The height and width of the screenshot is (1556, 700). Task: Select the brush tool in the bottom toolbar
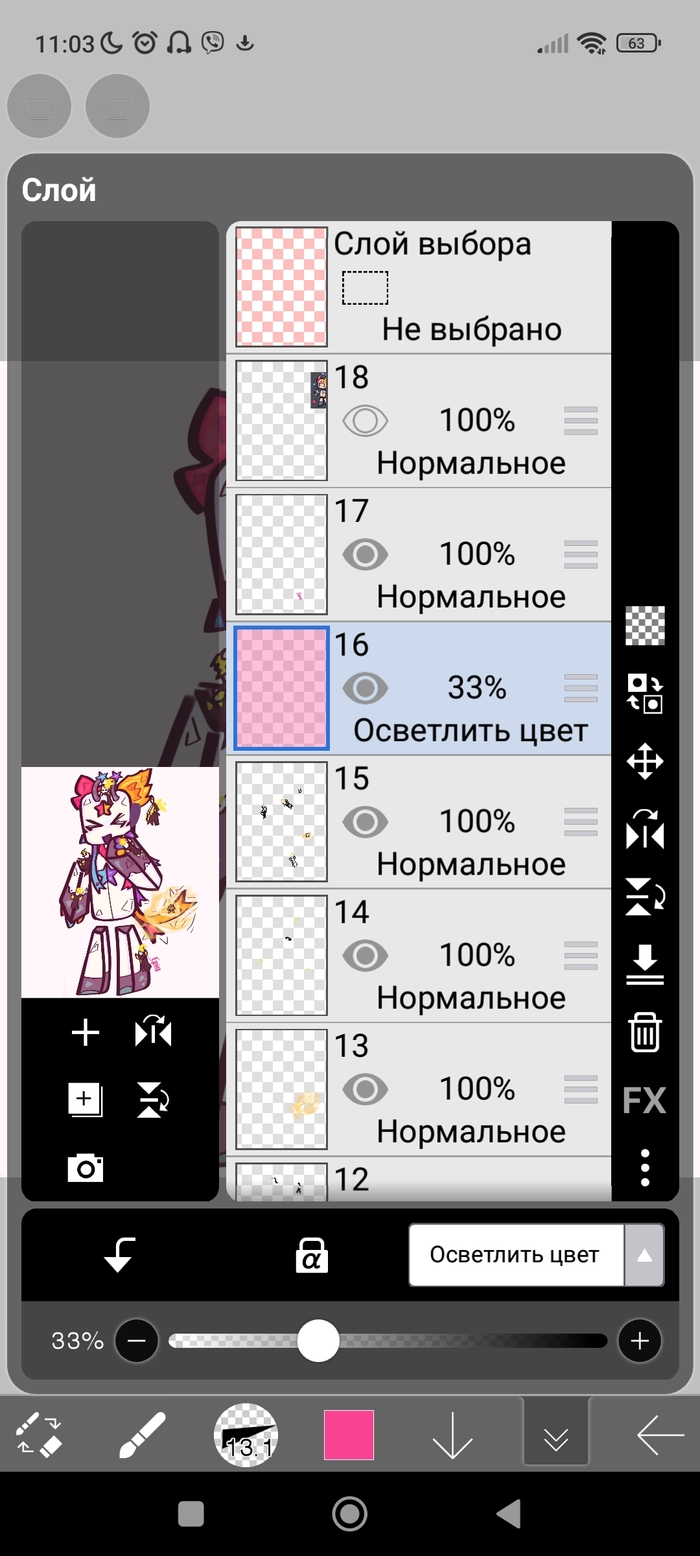pos(142,1435)
